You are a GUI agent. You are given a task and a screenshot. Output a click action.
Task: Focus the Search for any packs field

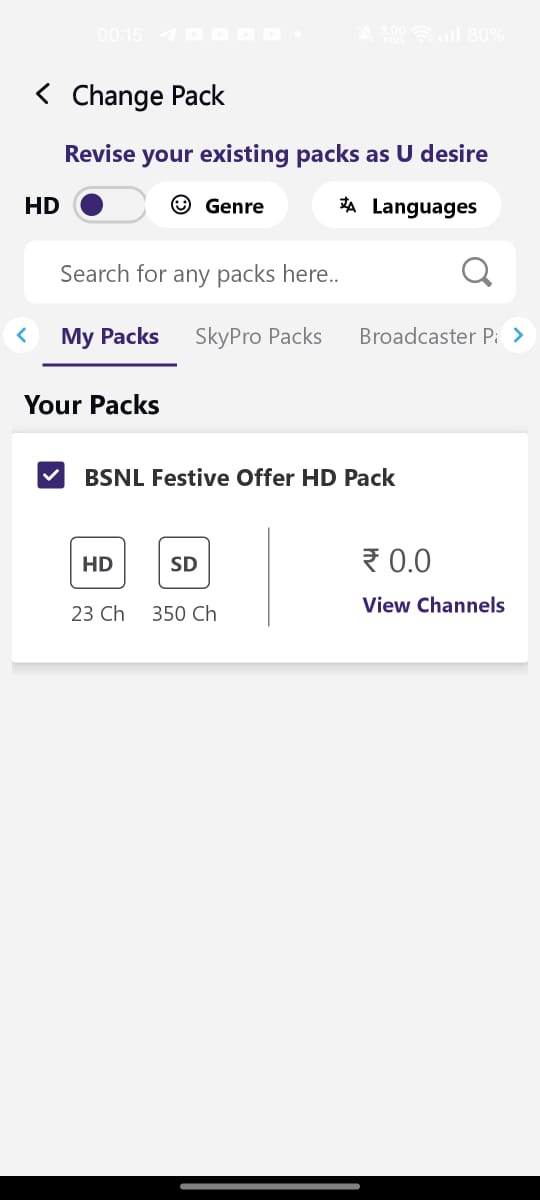270,272
